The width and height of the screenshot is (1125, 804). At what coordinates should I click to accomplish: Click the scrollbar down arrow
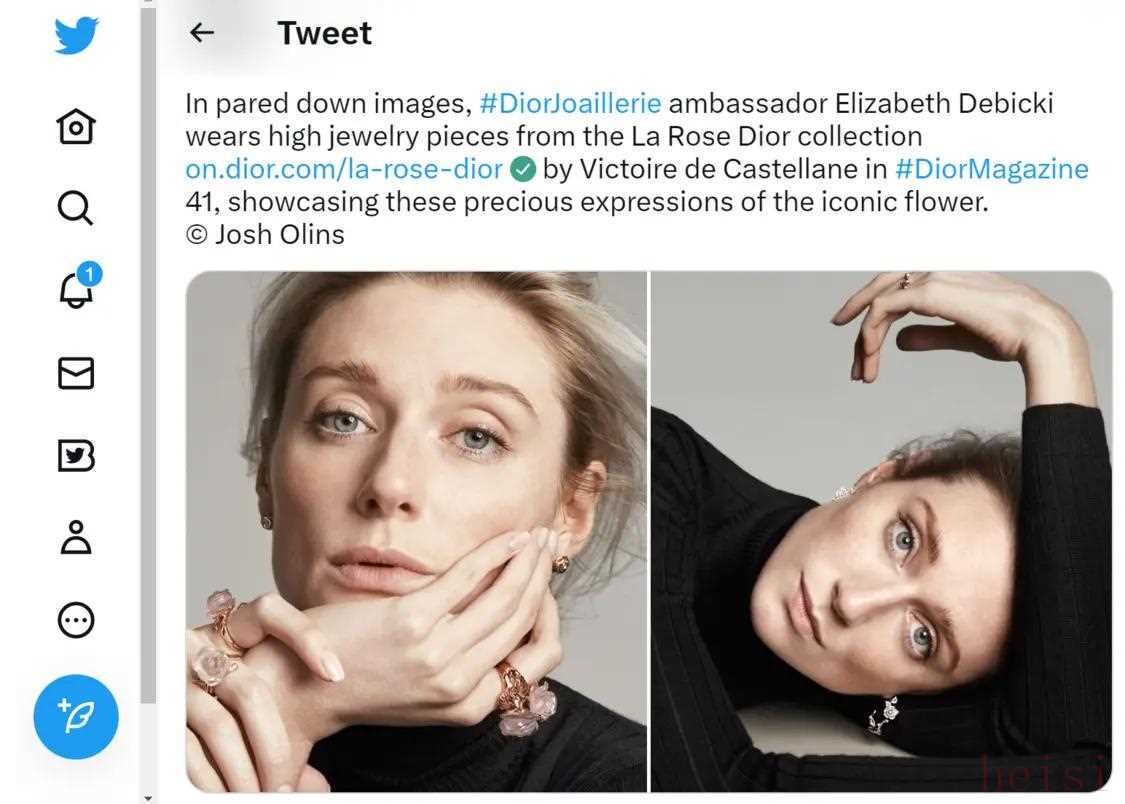148,798
